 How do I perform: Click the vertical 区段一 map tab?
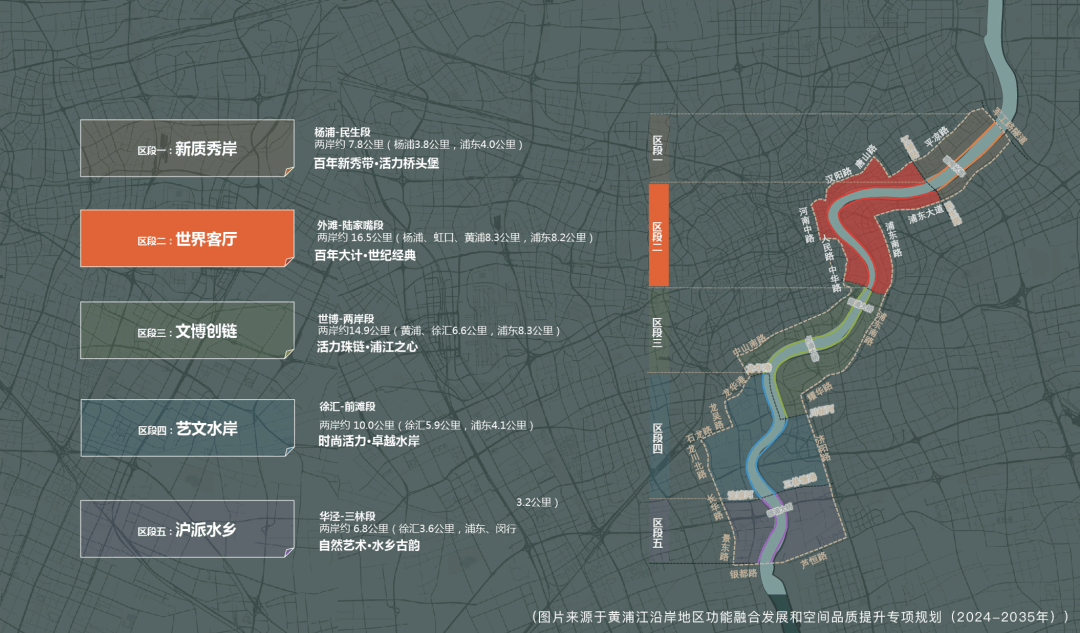click(x=658, y=148)
